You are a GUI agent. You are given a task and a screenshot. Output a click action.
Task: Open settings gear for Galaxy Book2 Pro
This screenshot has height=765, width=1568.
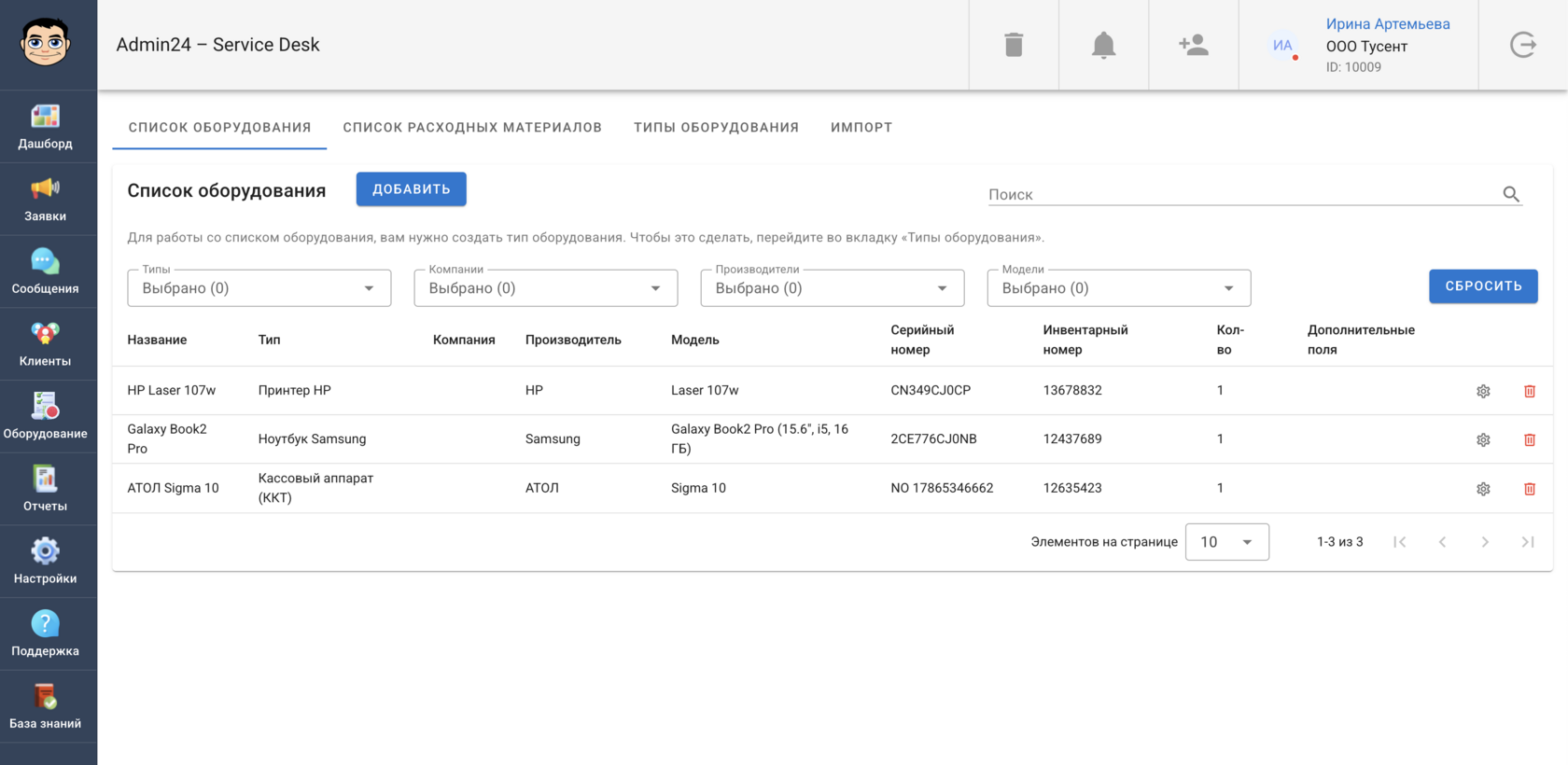click(x=1483, y=439)
